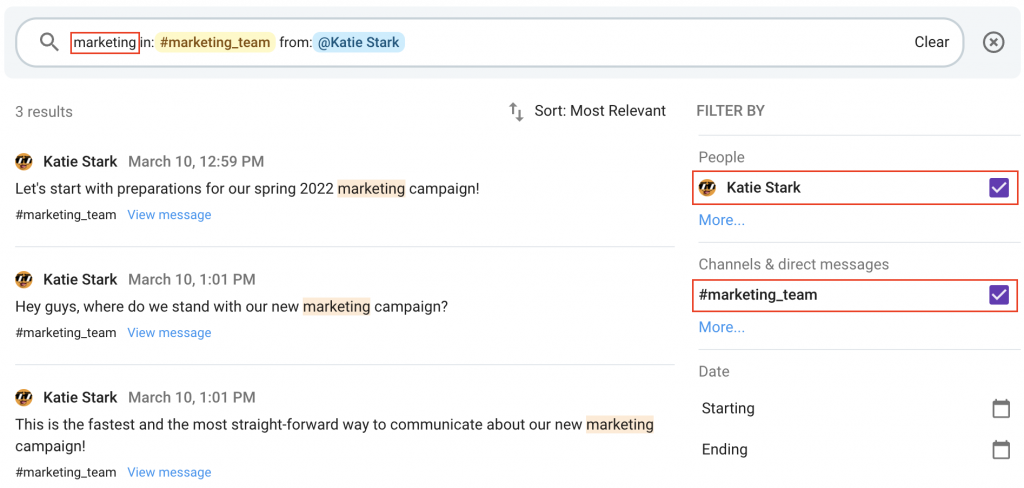Click avatar on the 12:59 PM message
Image resolution: width=1024 pixels, height=488 pixels.
click(x=24, y=161)
